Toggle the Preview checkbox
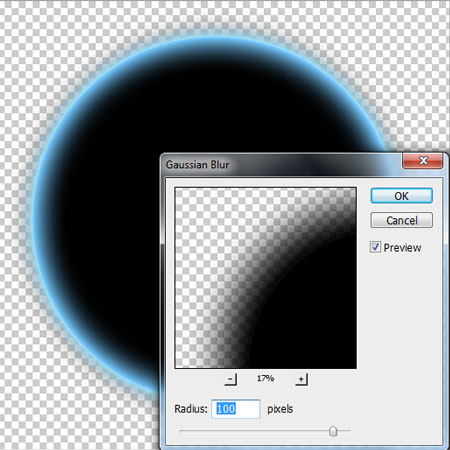 click(375, 247)
